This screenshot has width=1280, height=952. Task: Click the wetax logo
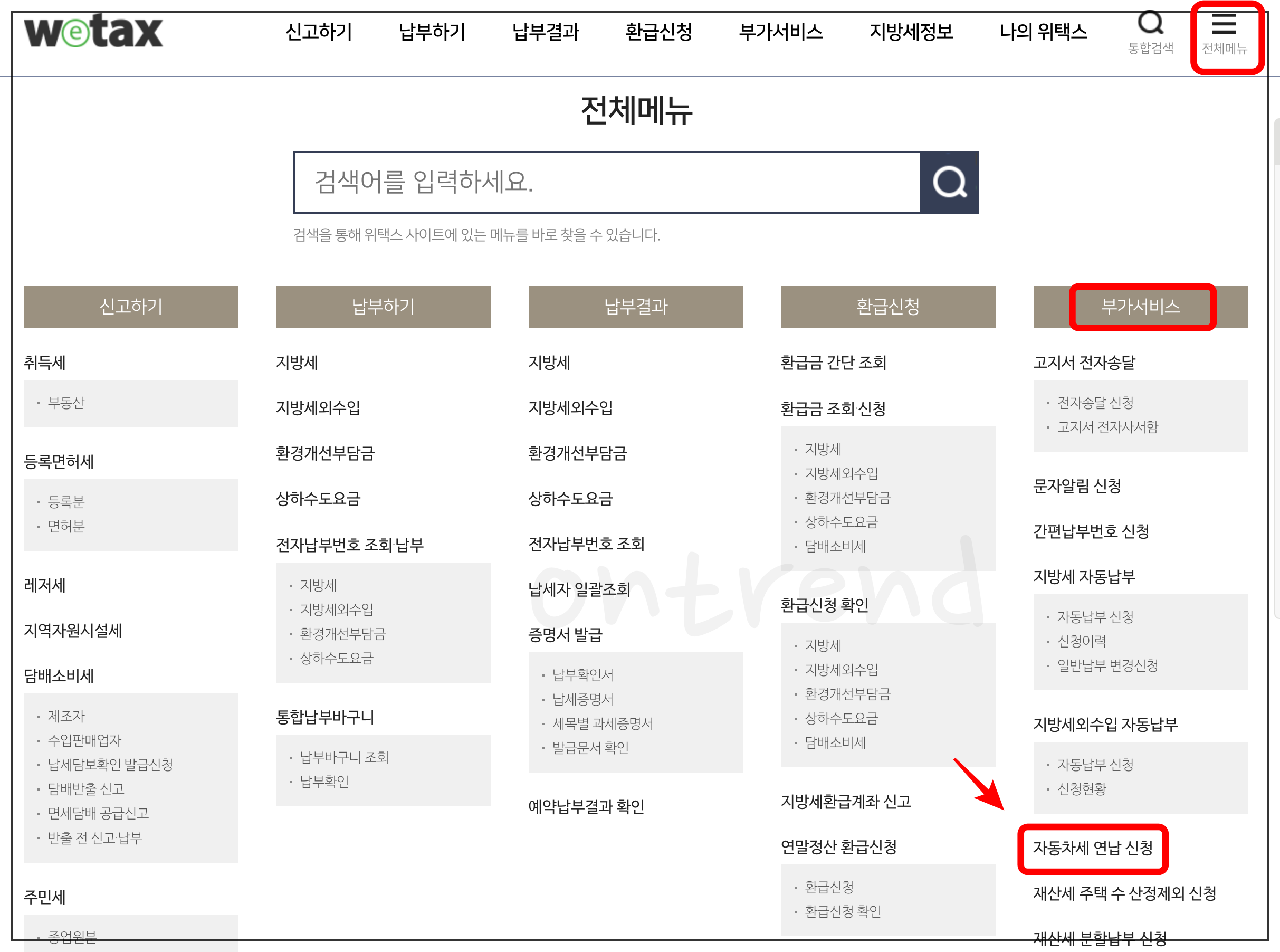coord(93,32)
